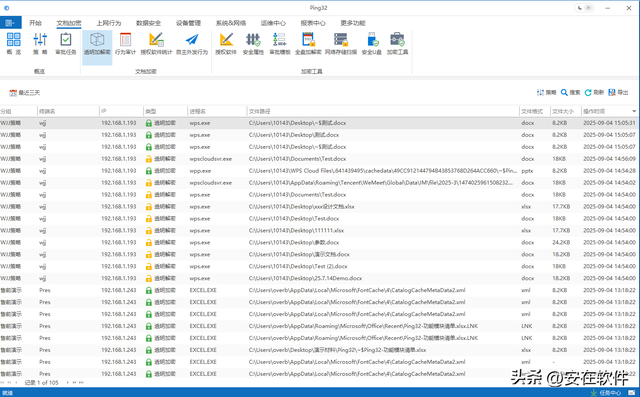Click the 记录 1 of 105 indicator
Image resolution: width=640 pixels, height=397 pixels.
tap(42, 383)
